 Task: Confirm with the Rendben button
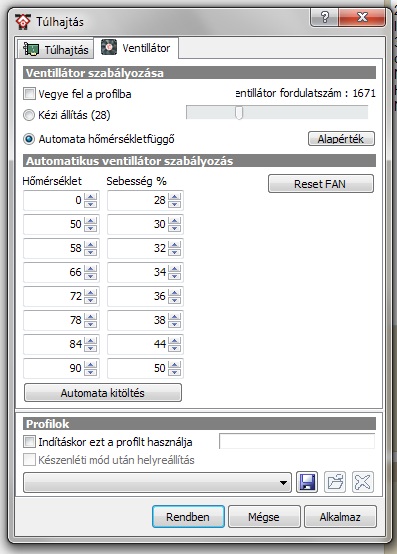(188, 517)
